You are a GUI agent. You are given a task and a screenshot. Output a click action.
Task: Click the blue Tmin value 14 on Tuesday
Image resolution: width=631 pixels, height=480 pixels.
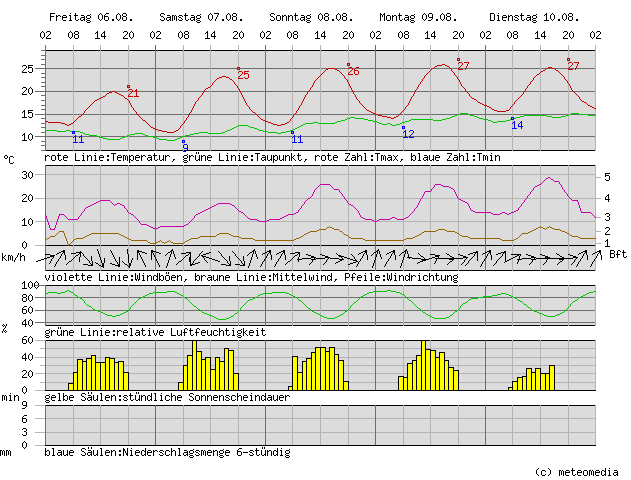(517, 125)
